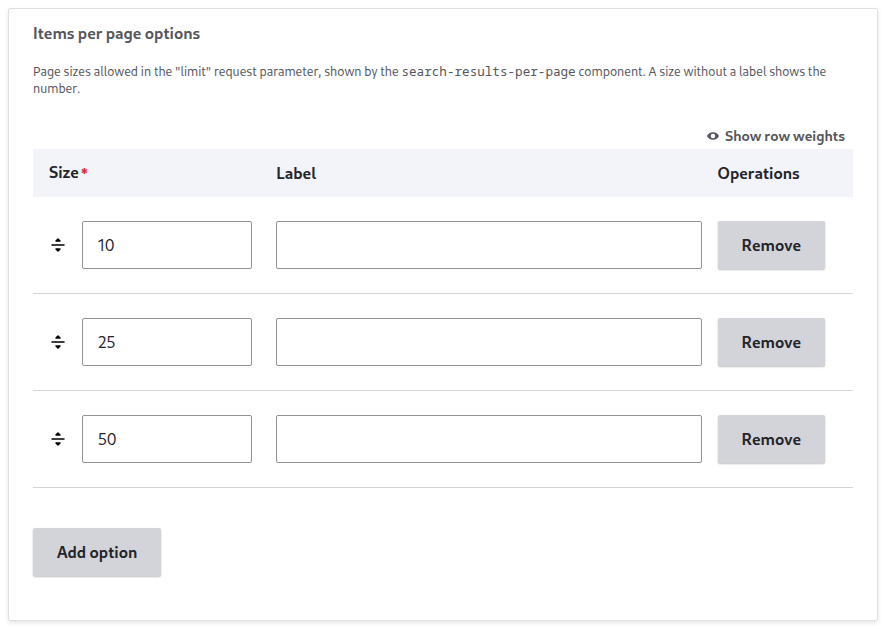Click the eye icon beside Show row weights

(x=713, y=136)
